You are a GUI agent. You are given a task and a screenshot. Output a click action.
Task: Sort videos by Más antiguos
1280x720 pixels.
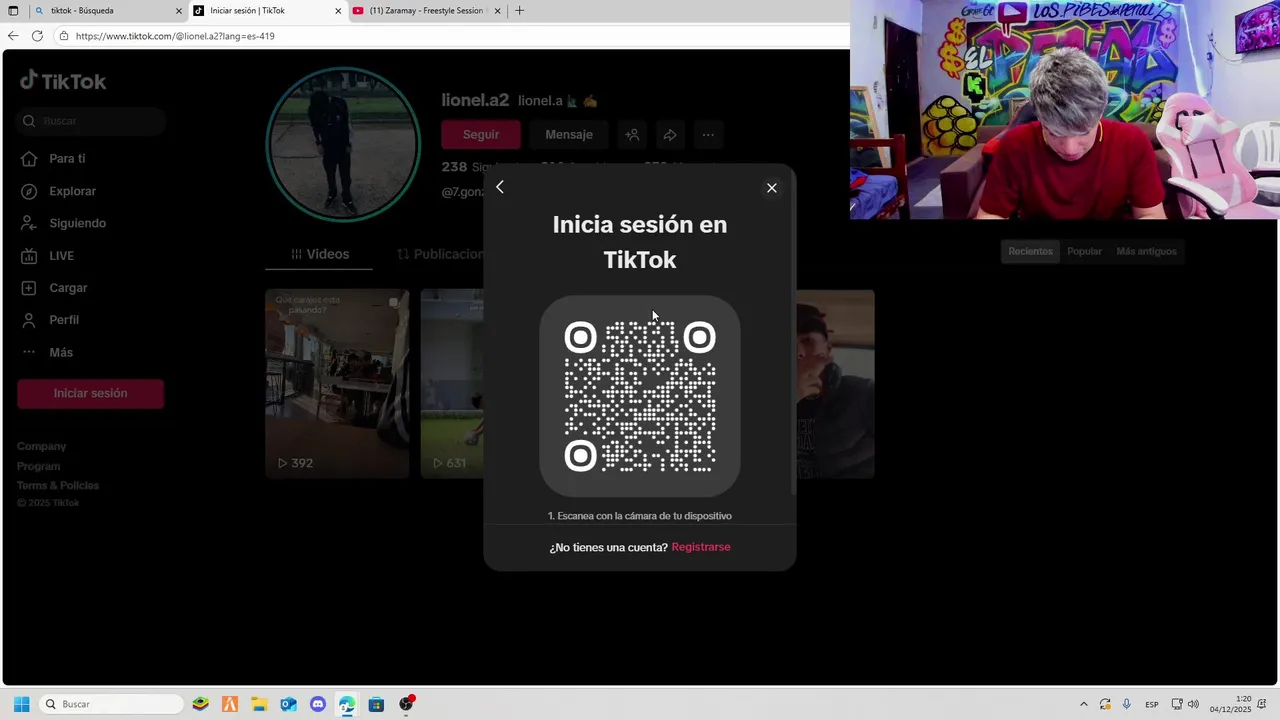point(1146,251)
